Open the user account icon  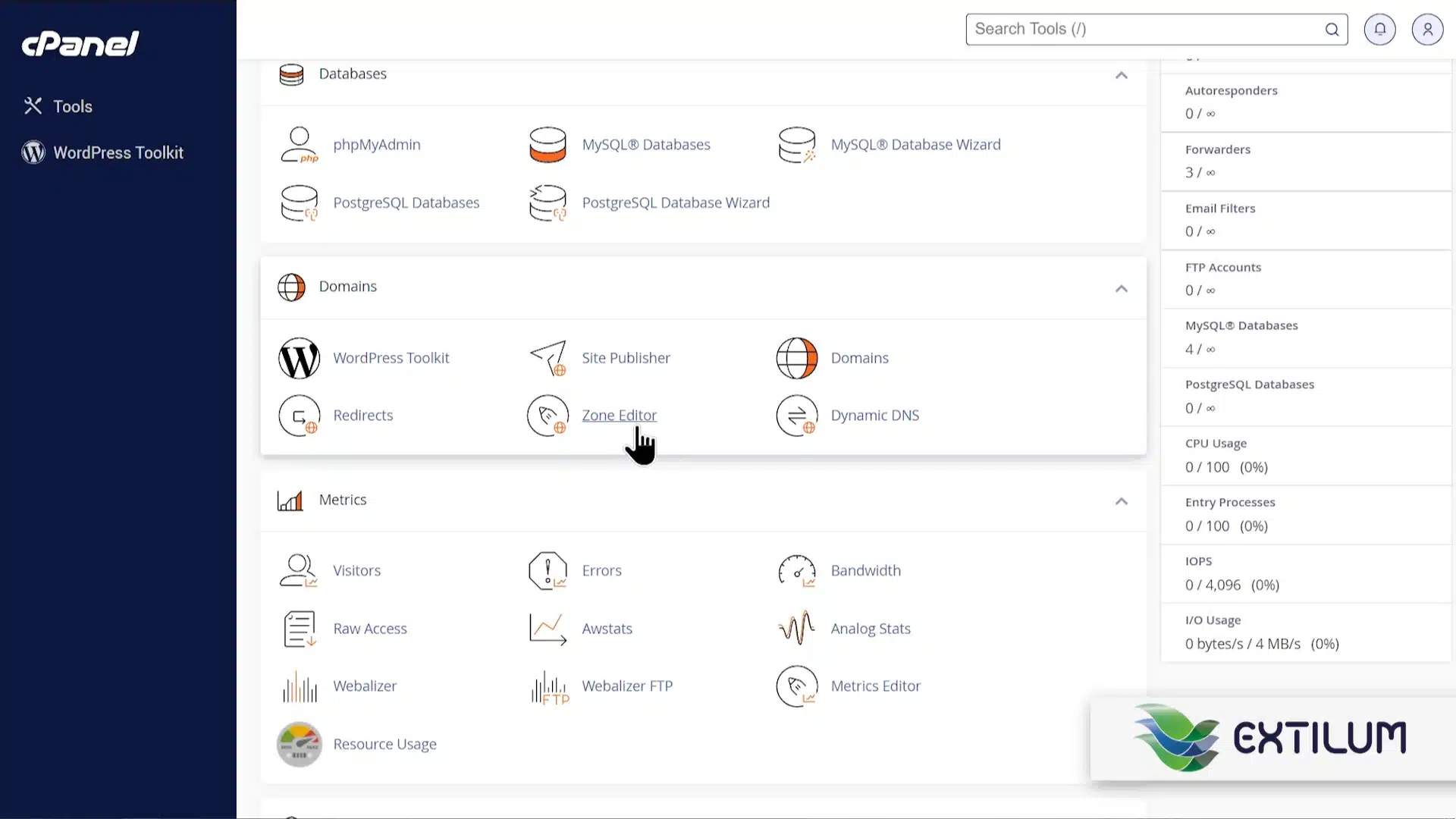1428,30
